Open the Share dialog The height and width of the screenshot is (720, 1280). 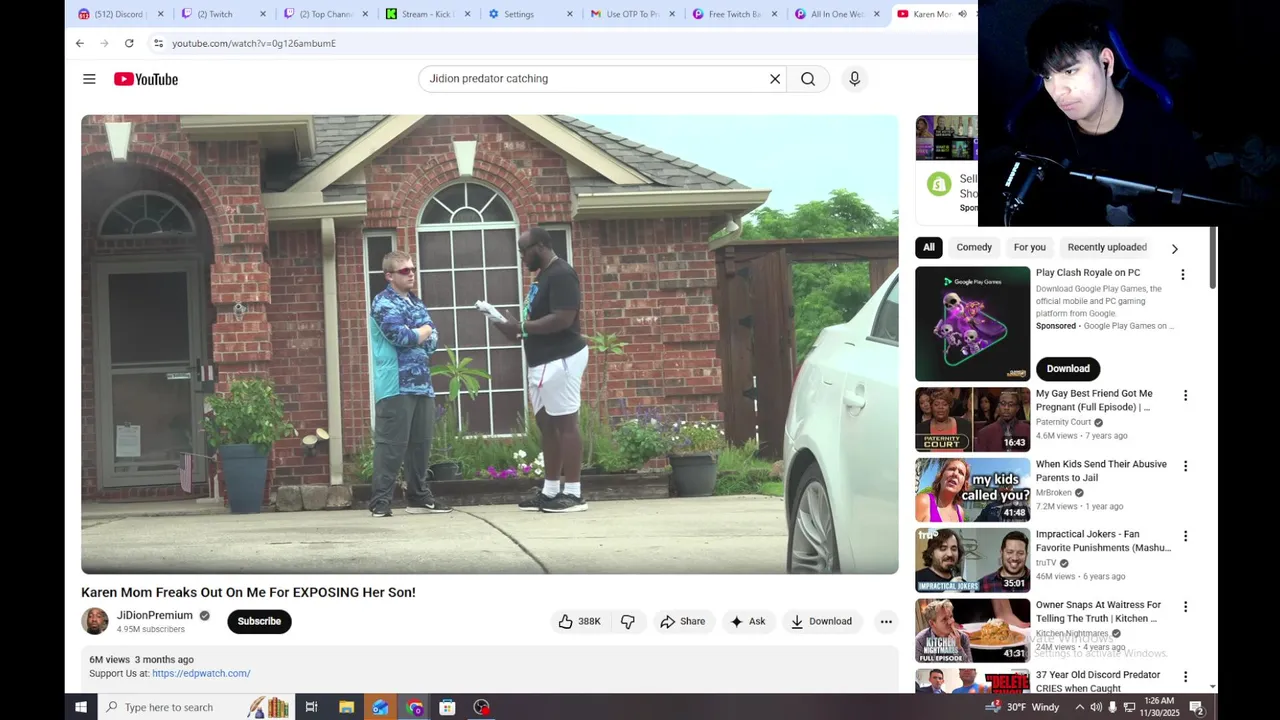click(x=682, y=621)
